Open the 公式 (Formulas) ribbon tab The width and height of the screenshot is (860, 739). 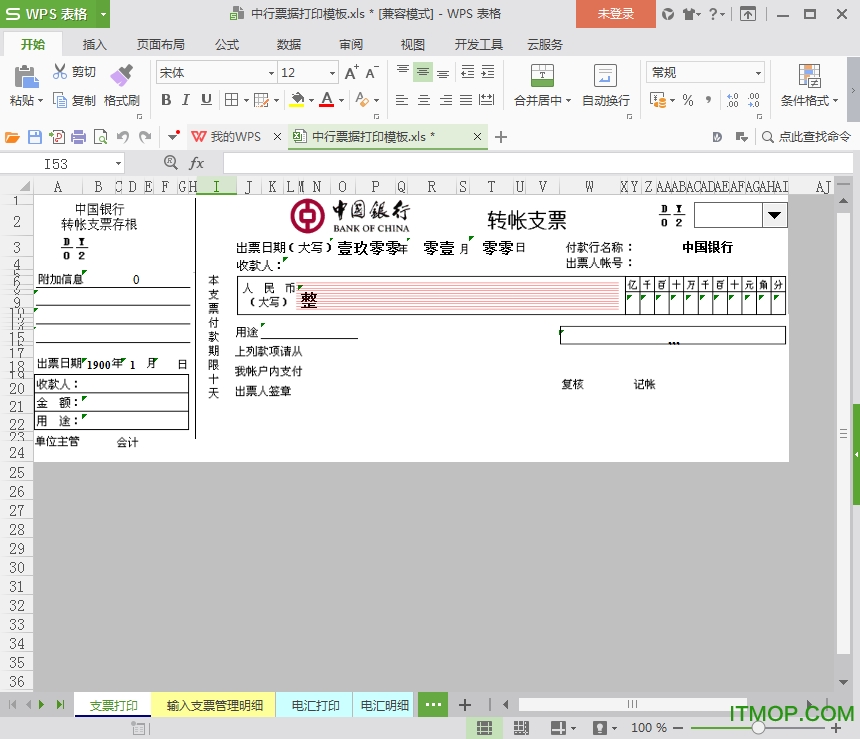coord(227,44)
